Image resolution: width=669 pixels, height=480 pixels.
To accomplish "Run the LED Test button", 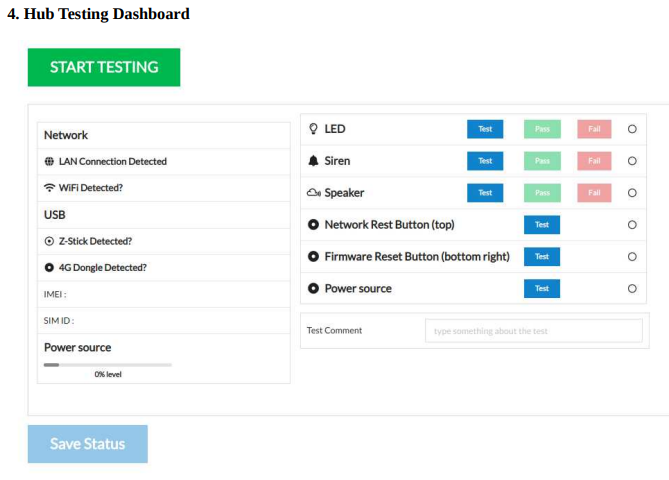I will [x=485, y=129].
